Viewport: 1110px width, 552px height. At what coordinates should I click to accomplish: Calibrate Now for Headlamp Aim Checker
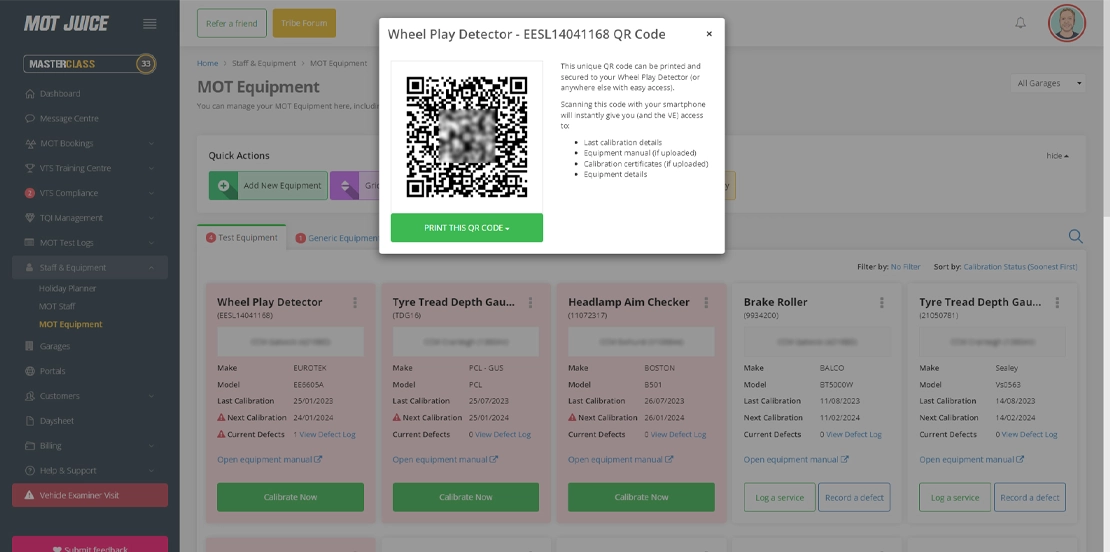click(x=641, y=497)
